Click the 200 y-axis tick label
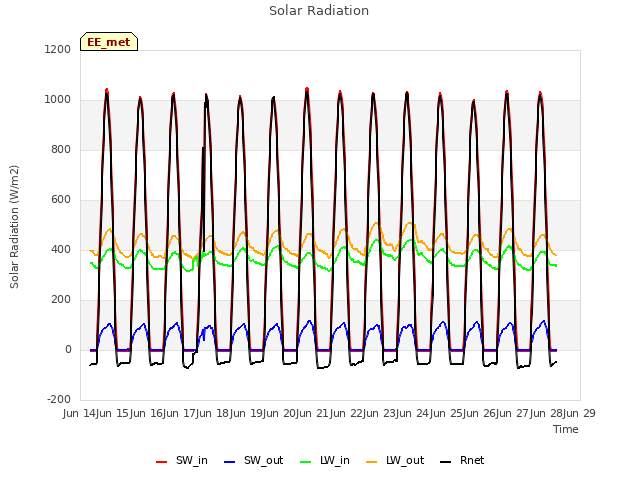 coord(61,300)
